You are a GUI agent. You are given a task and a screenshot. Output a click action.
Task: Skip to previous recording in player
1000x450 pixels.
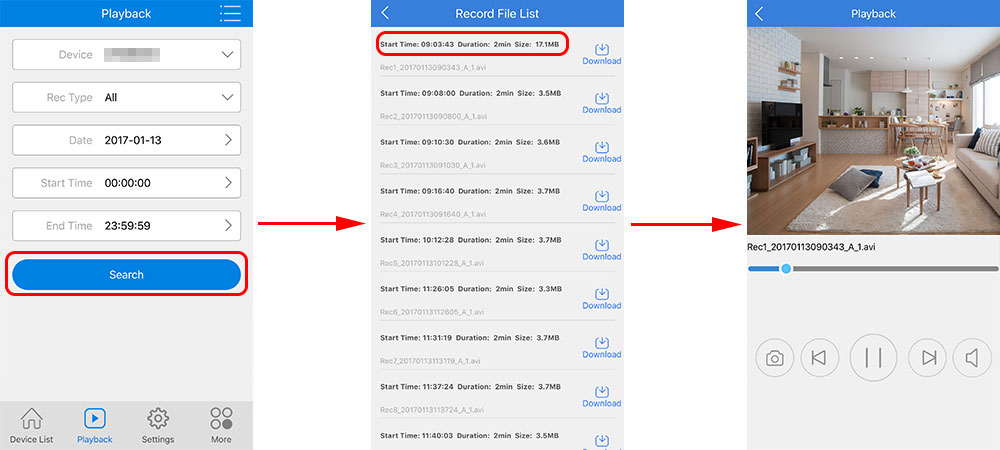pyautogui.click(x=819, y=358)
